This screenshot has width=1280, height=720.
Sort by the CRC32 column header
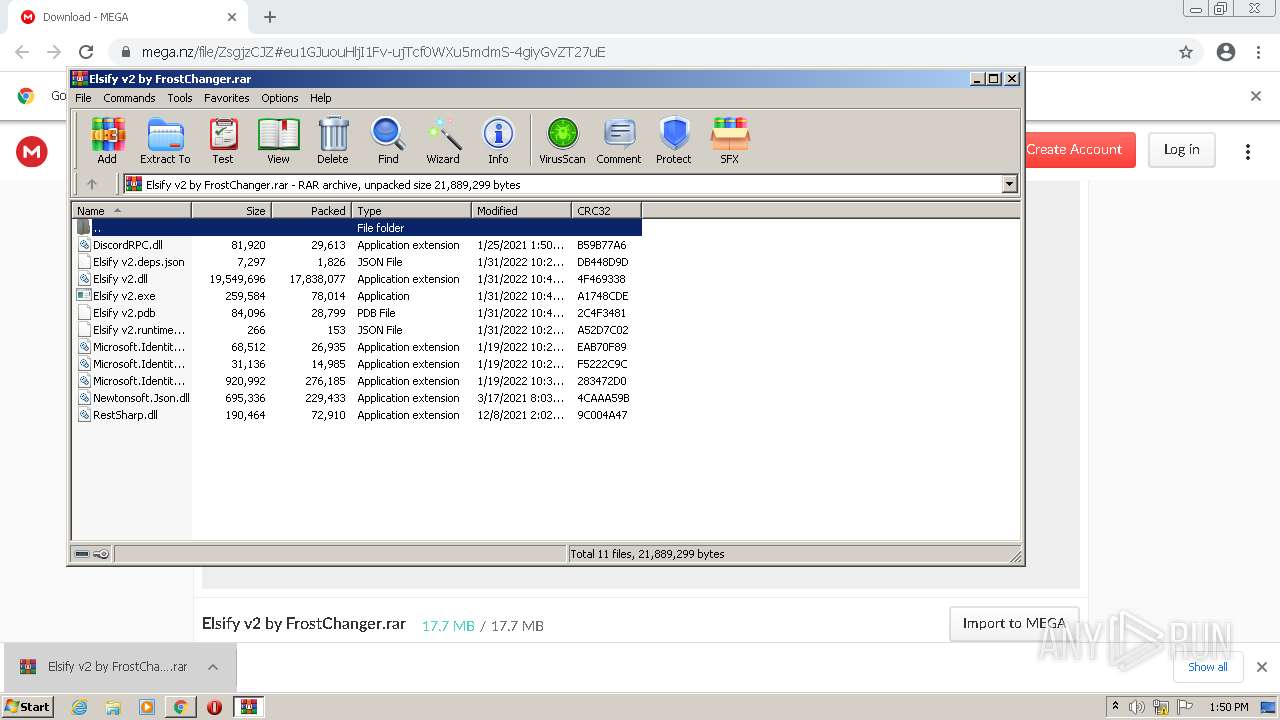tap(606, 211)
